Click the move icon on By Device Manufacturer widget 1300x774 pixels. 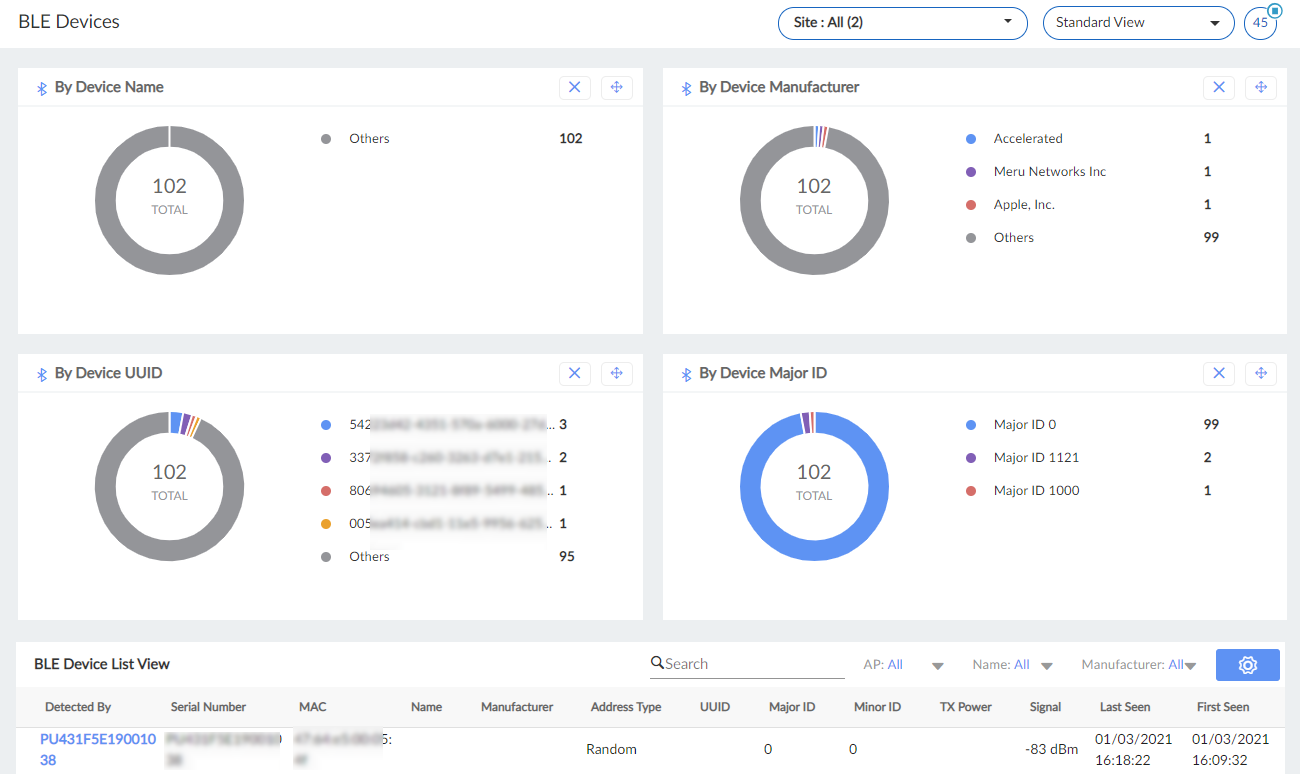(1261, 87)
